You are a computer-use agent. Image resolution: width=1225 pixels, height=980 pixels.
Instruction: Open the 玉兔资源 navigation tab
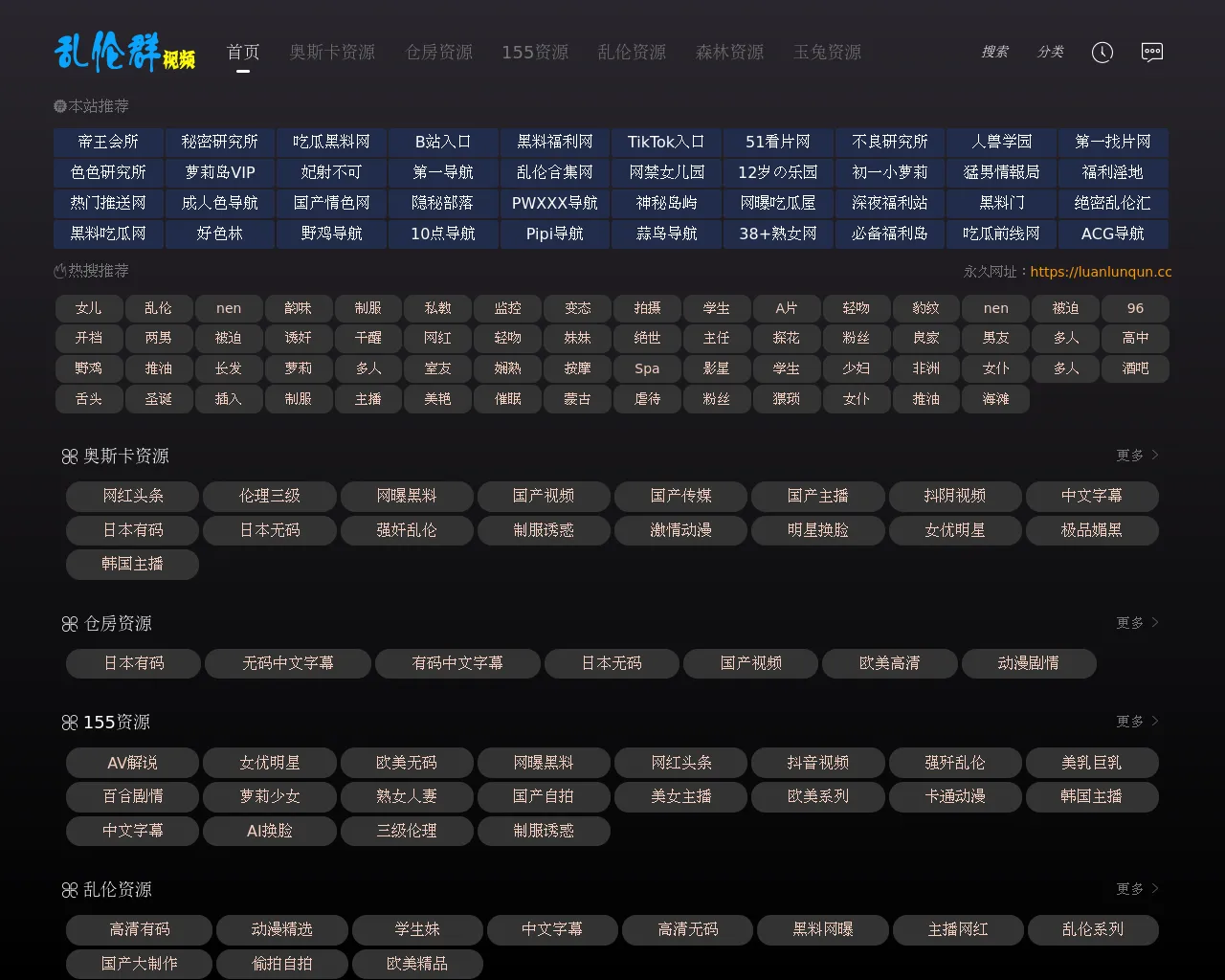tap(827, 52)
